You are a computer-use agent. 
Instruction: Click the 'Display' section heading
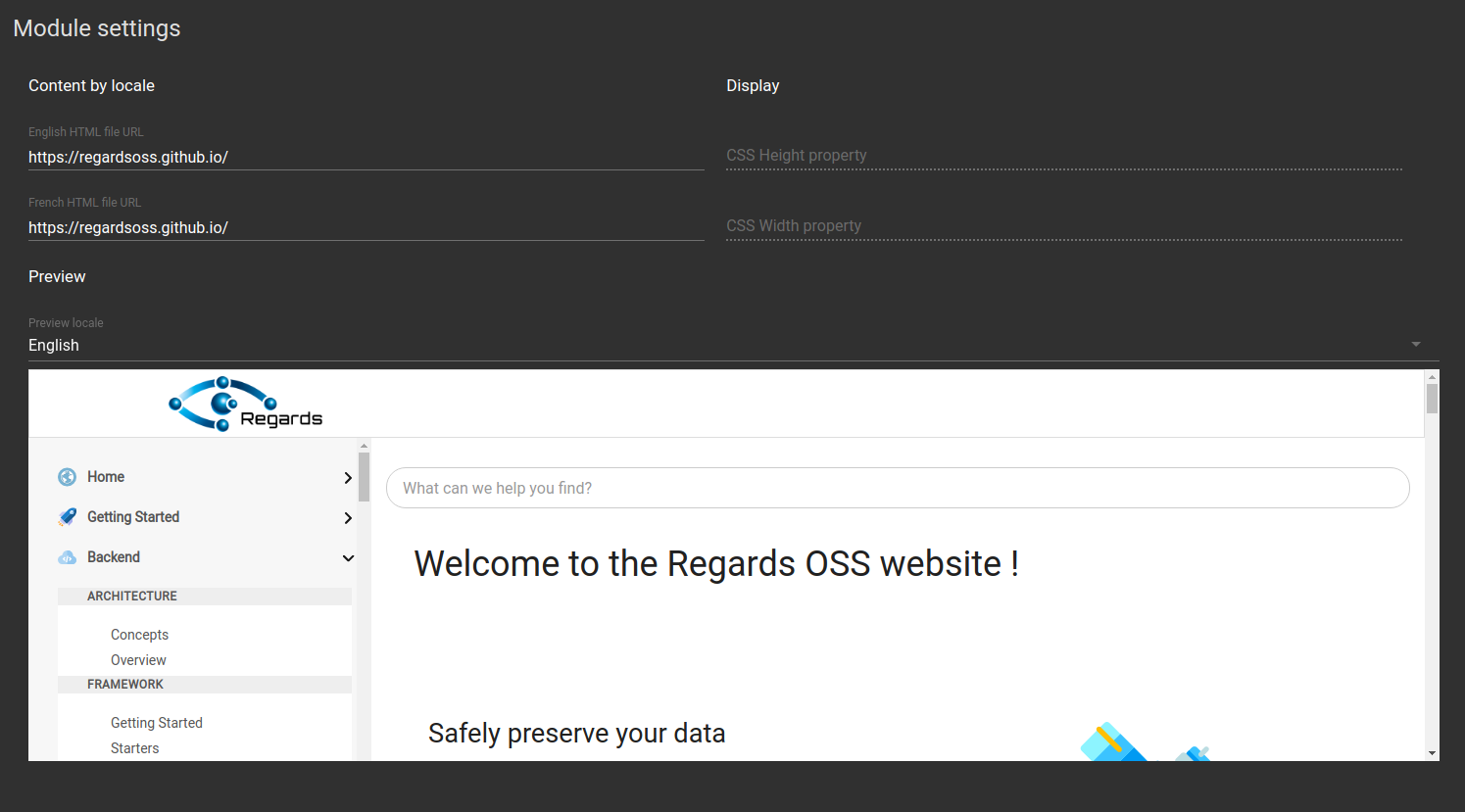tap(753, 86)
